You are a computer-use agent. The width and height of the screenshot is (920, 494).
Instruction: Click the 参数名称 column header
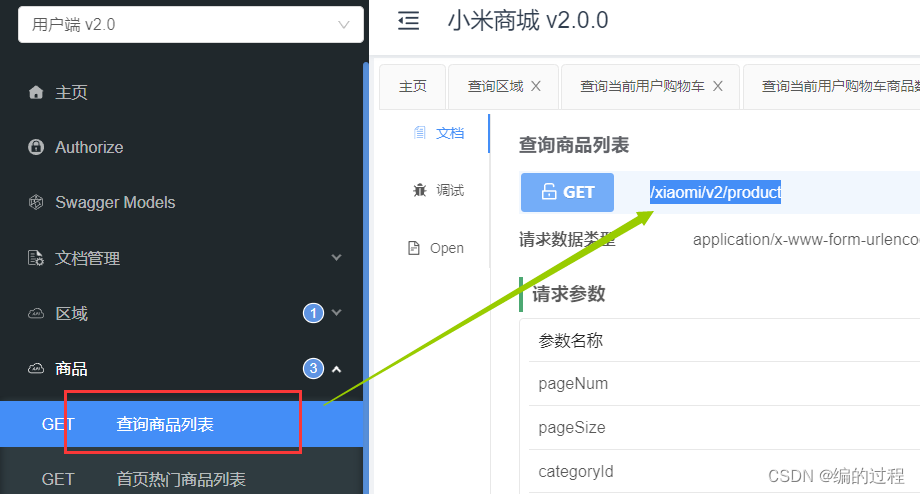[x=571, y=340]
